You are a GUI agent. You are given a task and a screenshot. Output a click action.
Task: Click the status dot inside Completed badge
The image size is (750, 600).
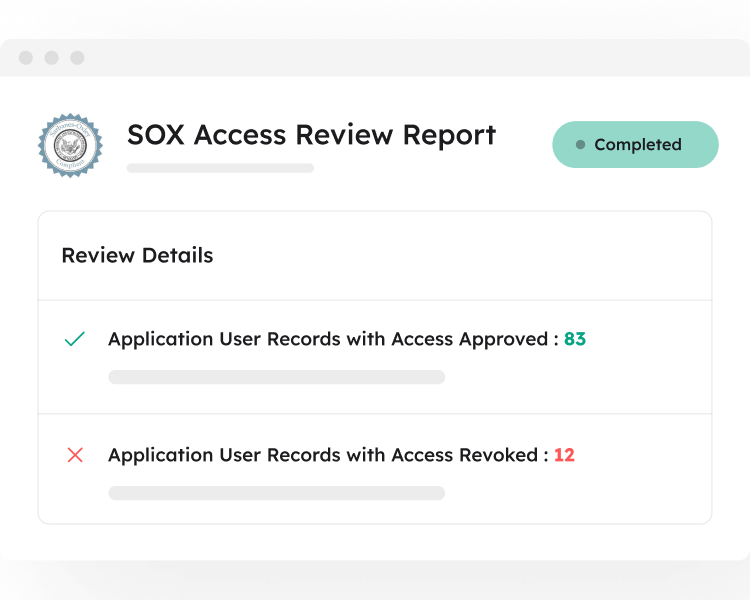click(x=580, y=144)
